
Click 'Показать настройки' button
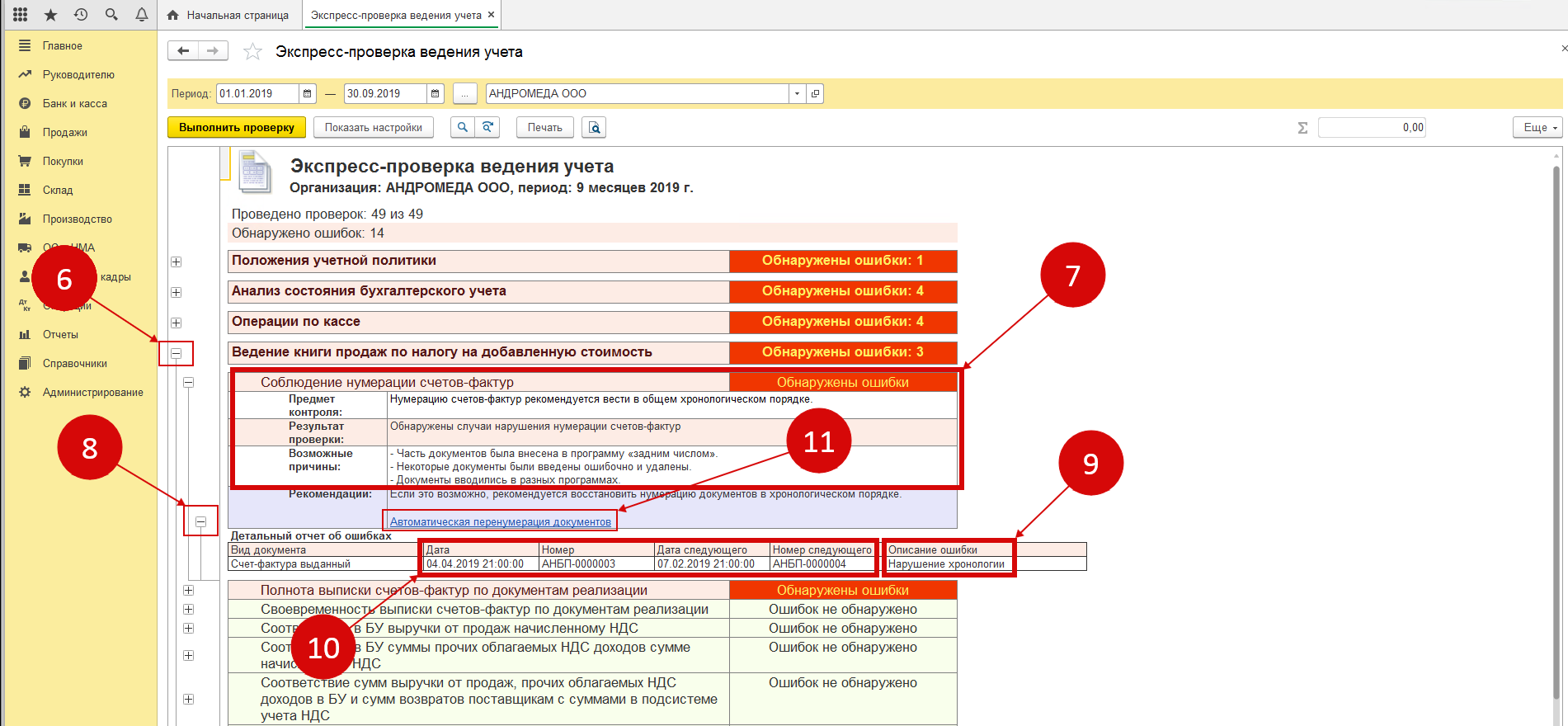tap(374, 127)
